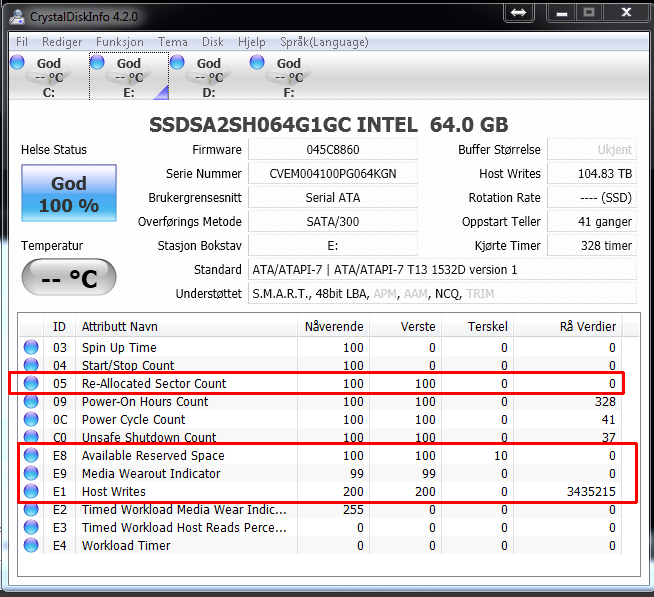This screenshot has width=654, height=597.
Task: Click the Verste column header
Action: pos(405,326)
